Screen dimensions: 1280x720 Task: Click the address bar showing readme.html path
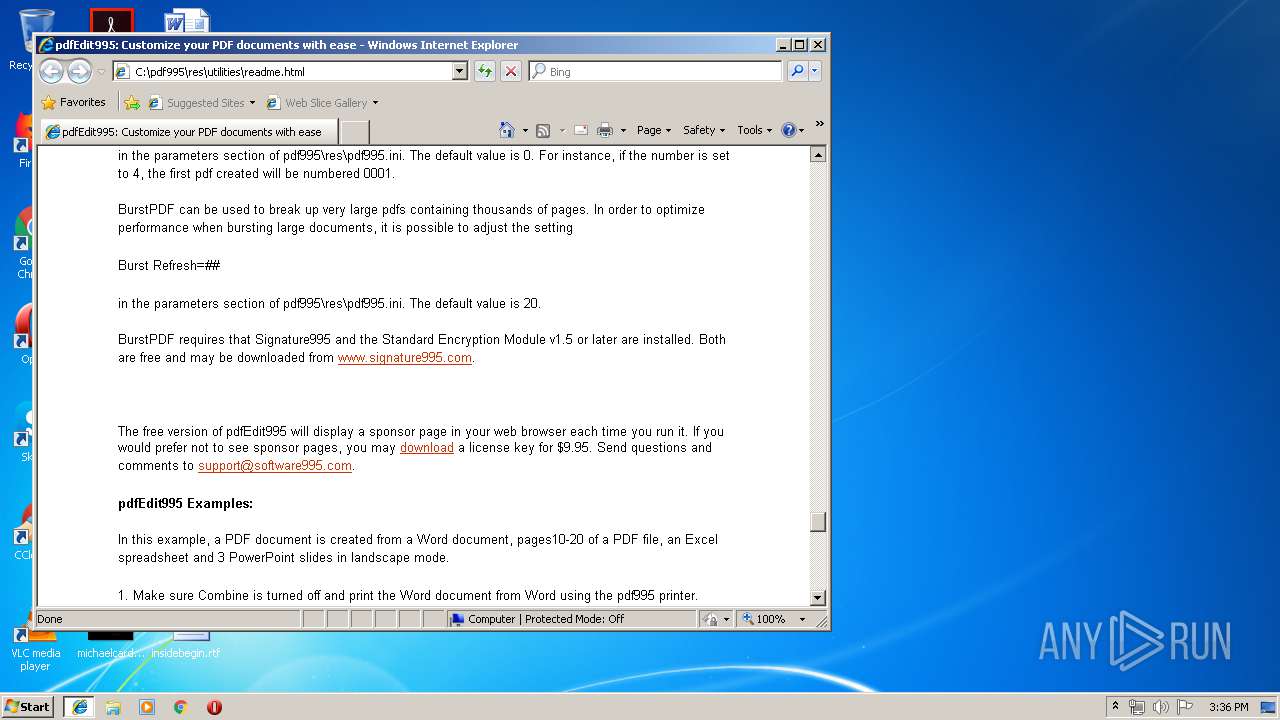pos(282,72)
